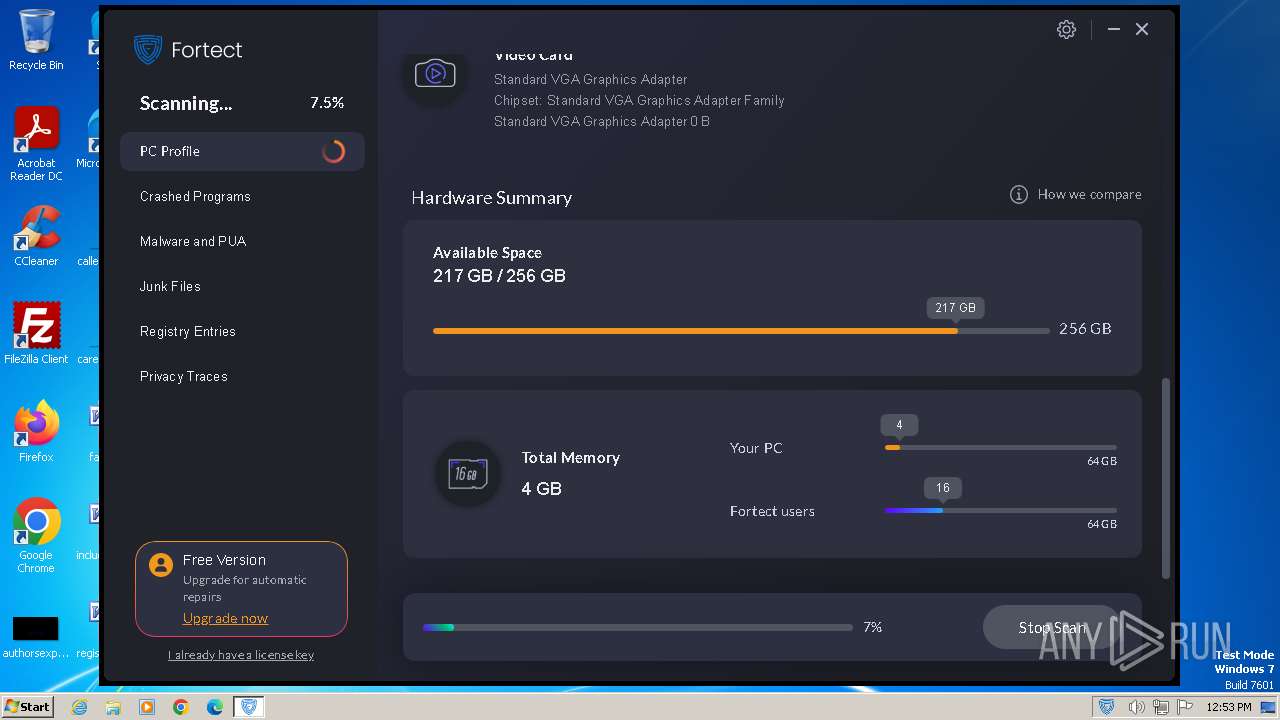
Task: Open the Recycle Bin desktop icon
Action: pyautogui.click(x=36, y=40)
